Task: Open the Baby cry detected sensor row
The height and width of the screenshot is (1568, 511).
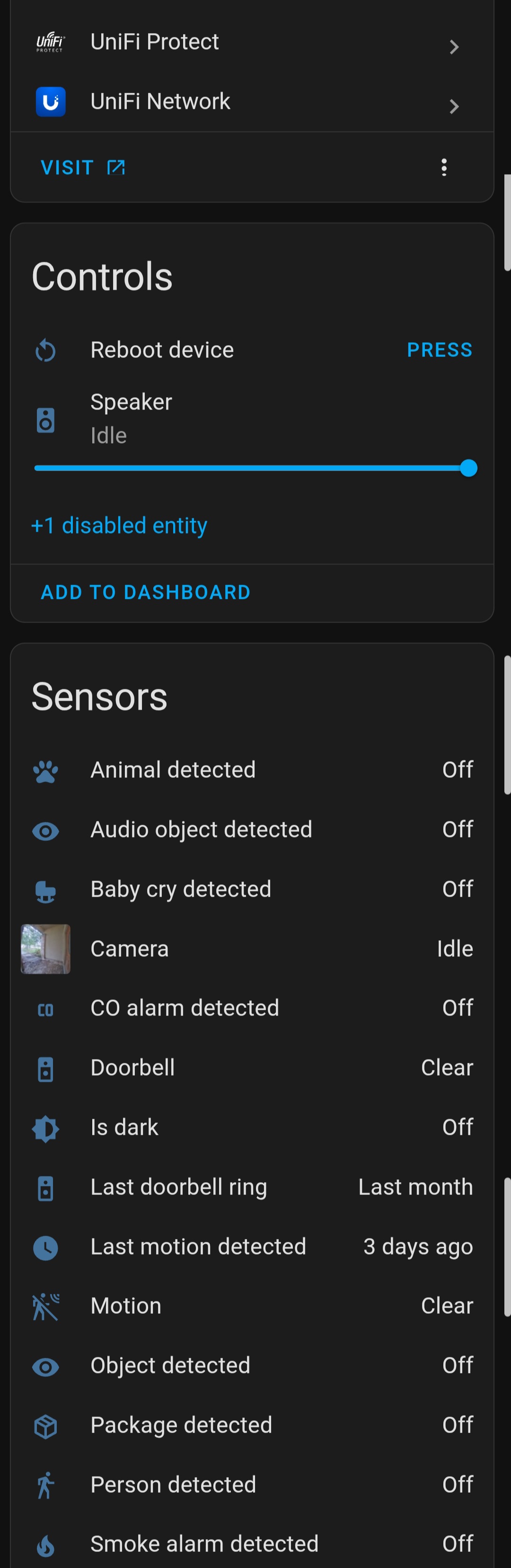Action: [x=253, y=889]
